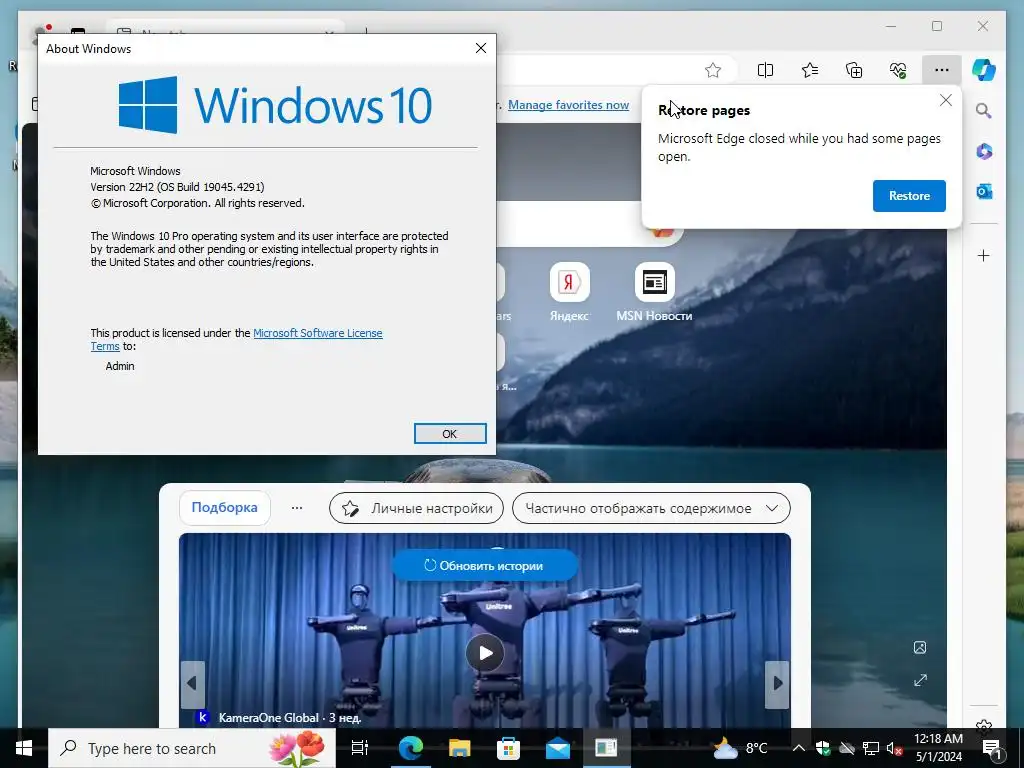This screenshot has width=1024, height=768.
Task: Open Outlook from the Edge sidebar
Action: [984, 191]
